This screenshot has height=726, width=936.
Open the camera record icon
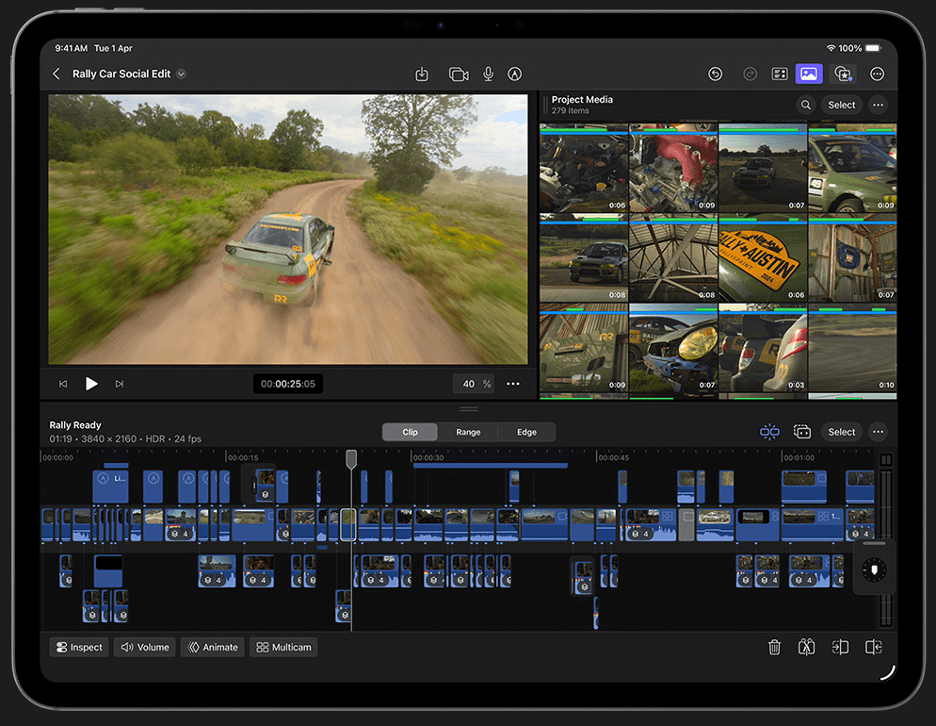tap(458, 74)
